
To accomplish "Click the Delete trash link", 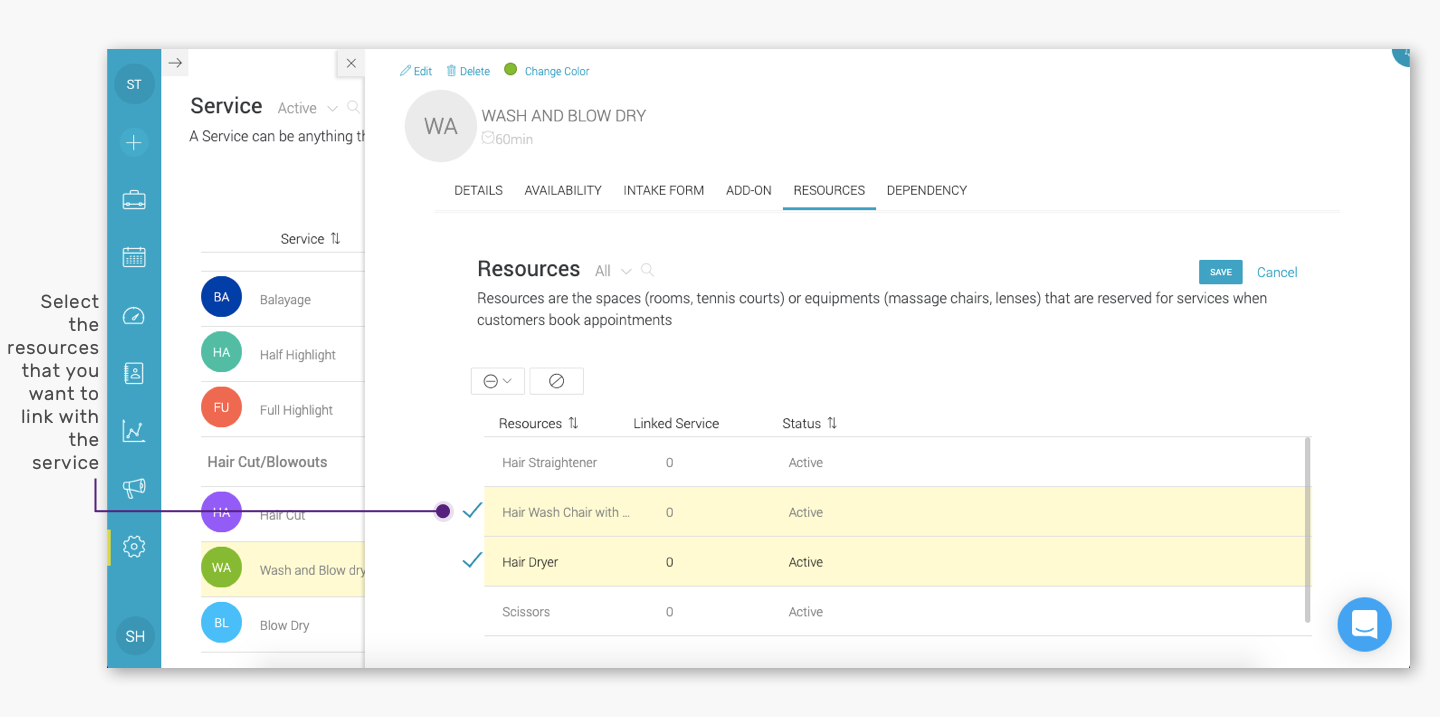I will (468, 71).
